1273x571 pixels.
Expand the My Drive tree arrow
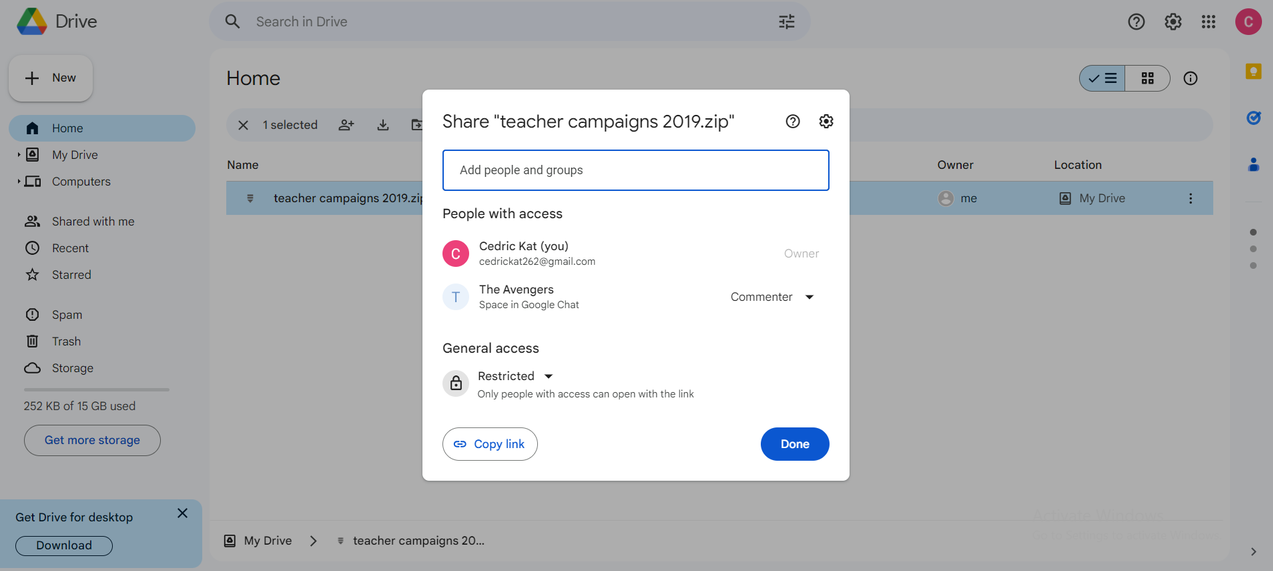point(18,155)
